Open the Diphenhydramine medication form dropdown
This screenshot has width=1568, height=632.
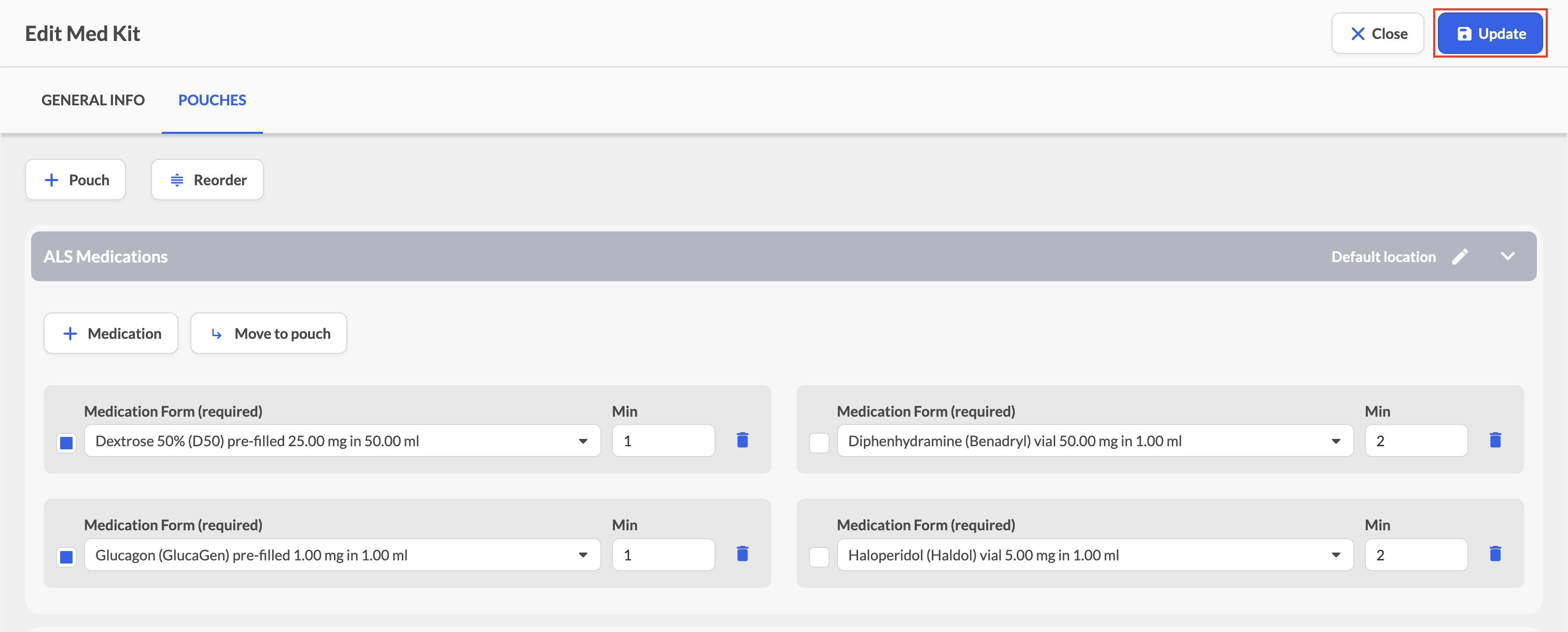point(1095,441)
